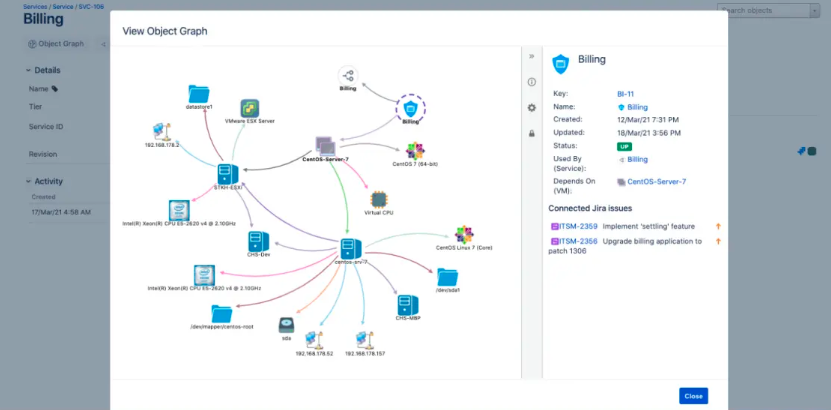Open the ITSM-2359 Jira issue link

[577, 227]
